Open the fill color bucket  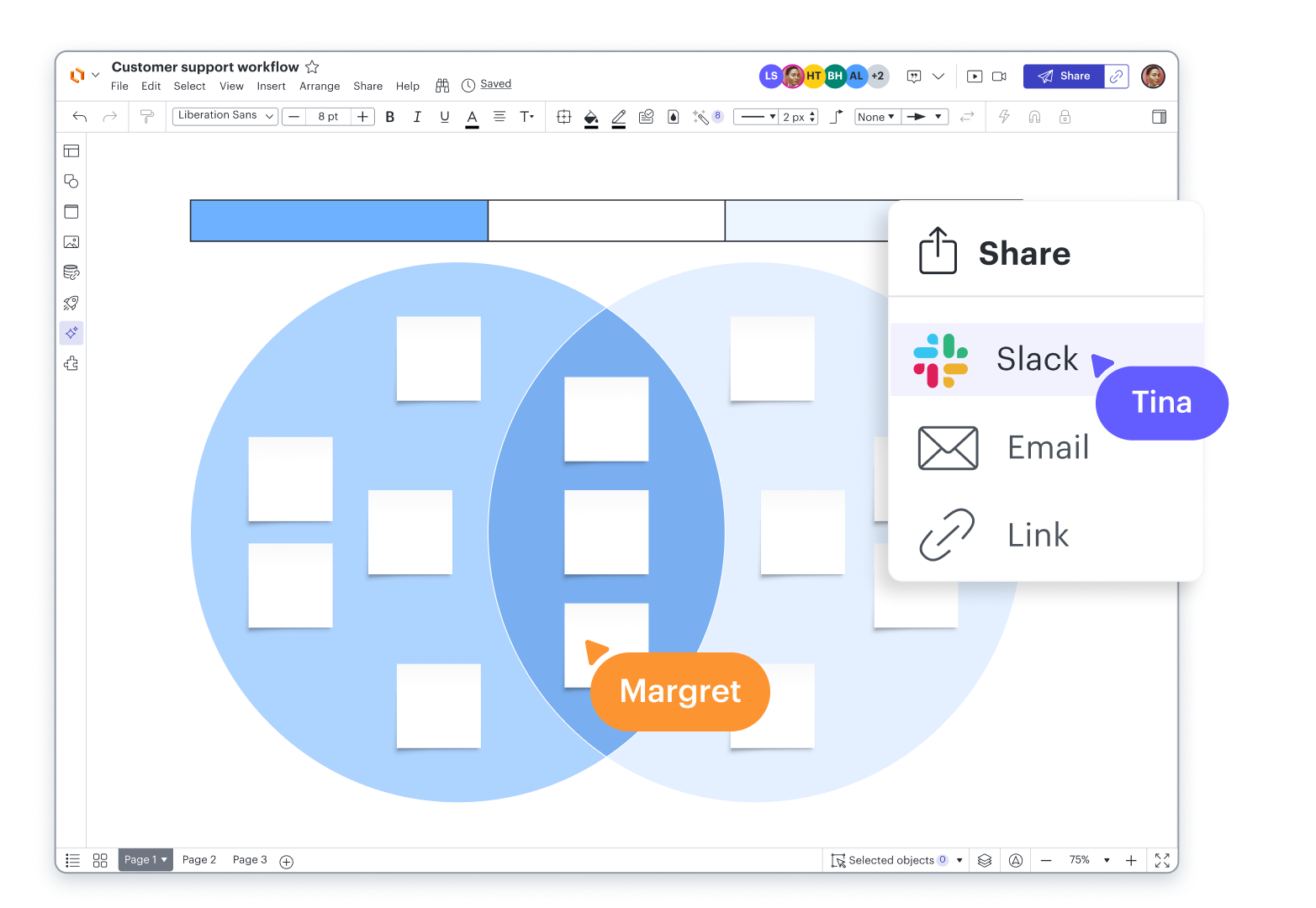pyautogui.click(x=591, y=118)
